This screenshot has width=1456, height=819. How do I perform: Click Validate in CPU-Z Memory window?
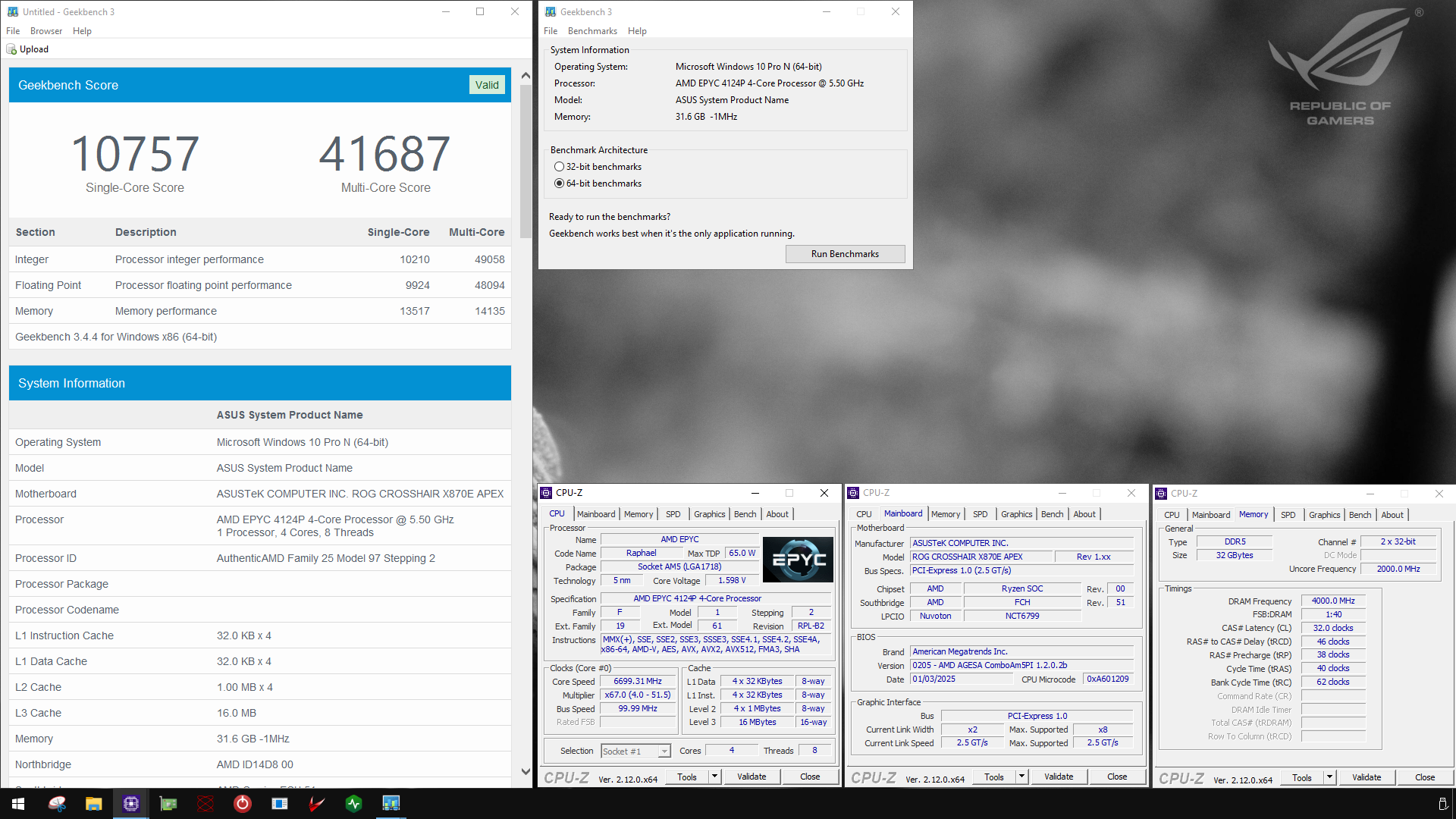[1367, 777]
